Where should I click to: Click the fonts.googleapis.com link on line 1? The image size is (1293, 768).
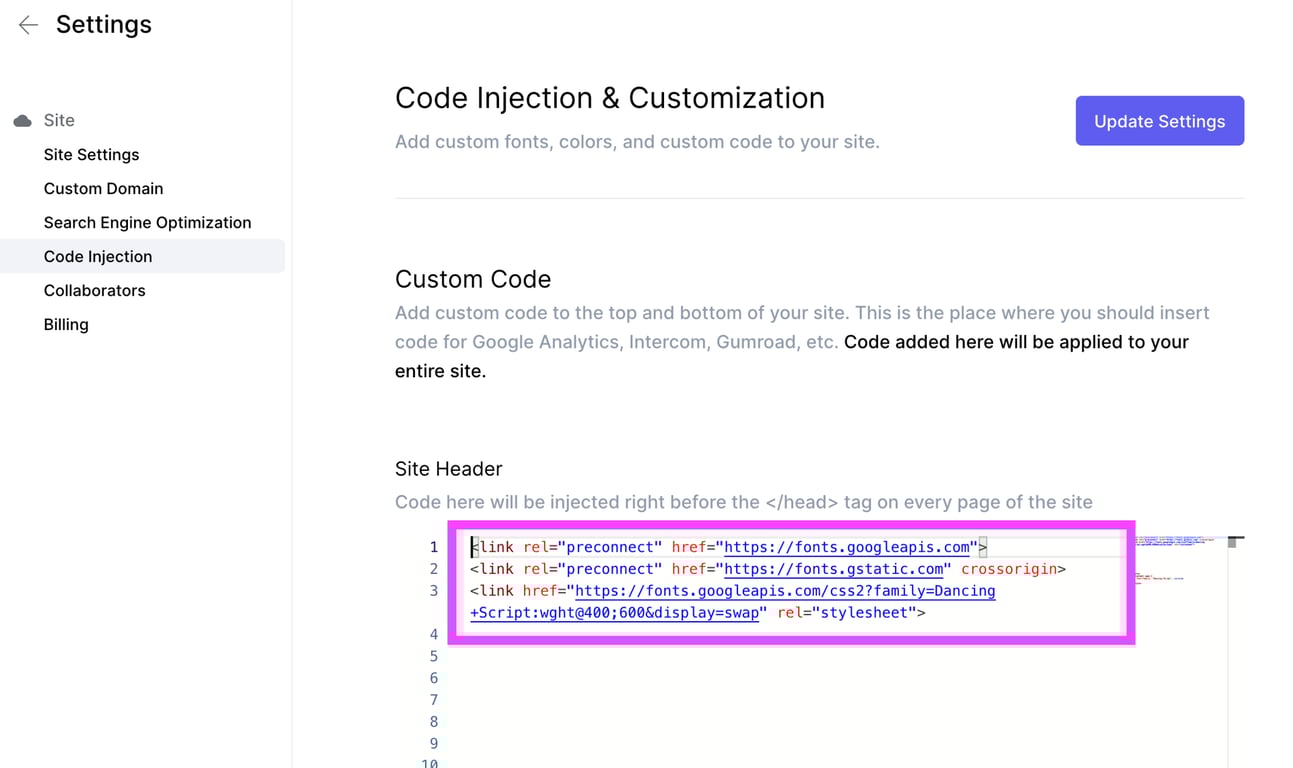coord(847,547)
